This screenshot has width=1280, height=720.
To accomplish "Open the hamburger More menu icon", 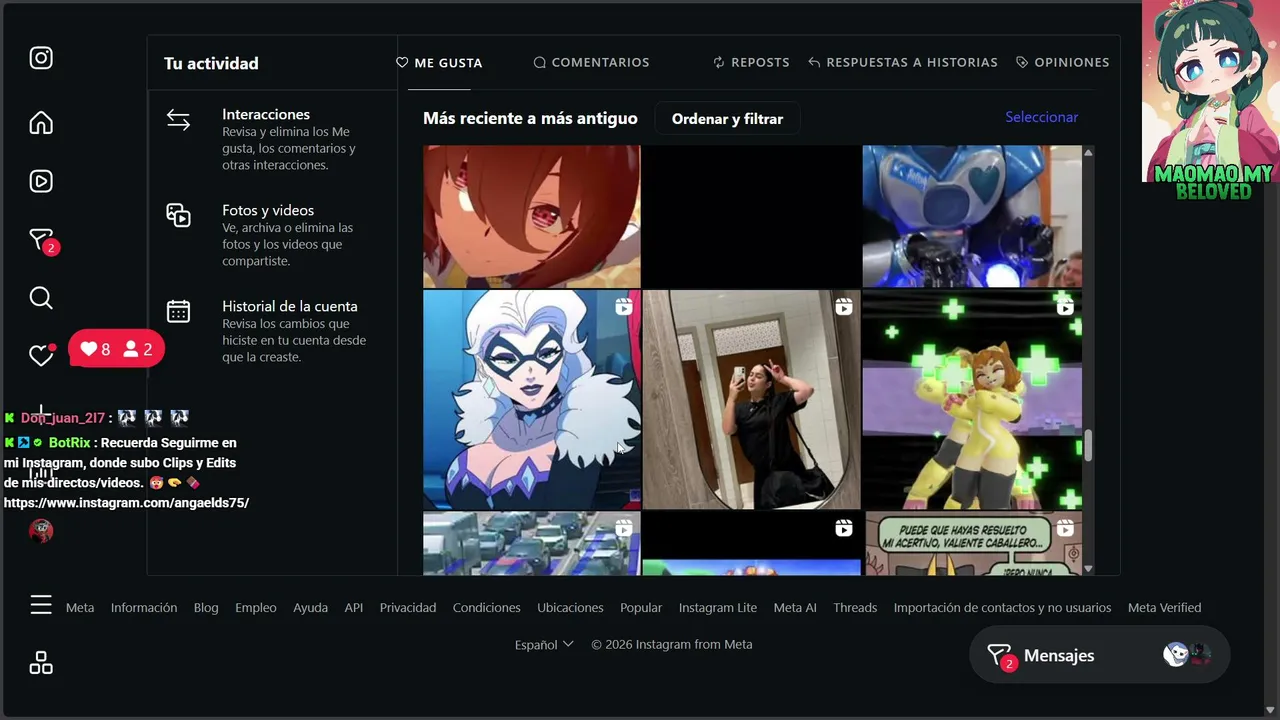I will click(x=41, y=605).
